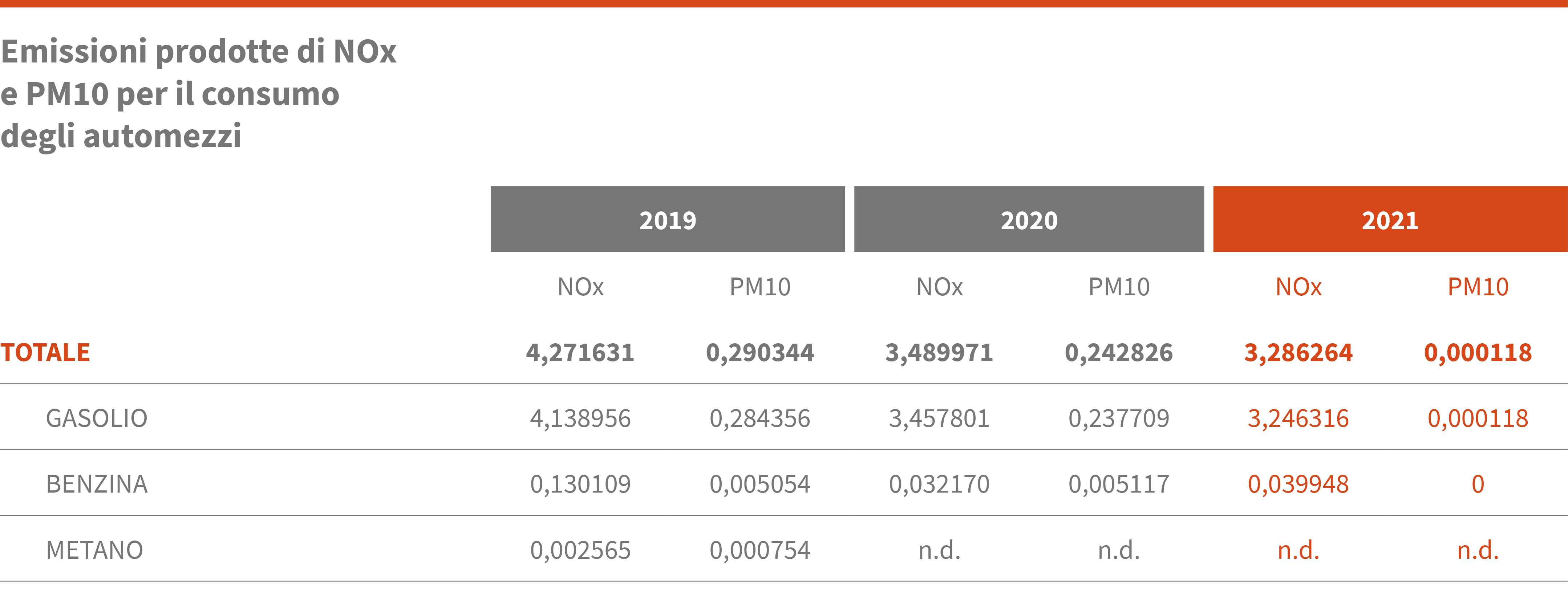Click the NOx subheader under 2019
The width and height of the screenshot is (1568, 603).
[580, 287]
